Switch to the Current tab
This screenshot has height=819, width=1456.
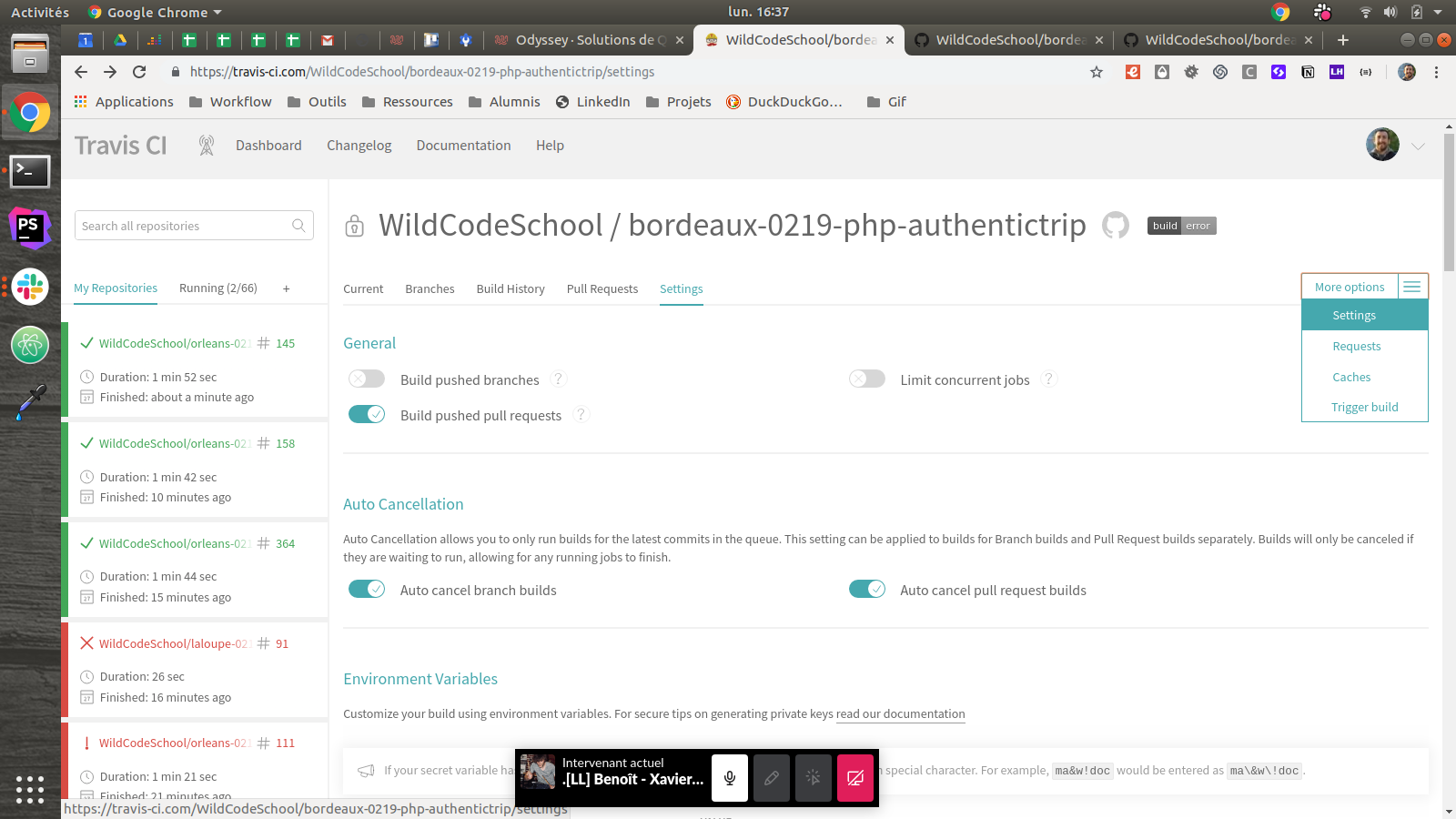[363, 288]
